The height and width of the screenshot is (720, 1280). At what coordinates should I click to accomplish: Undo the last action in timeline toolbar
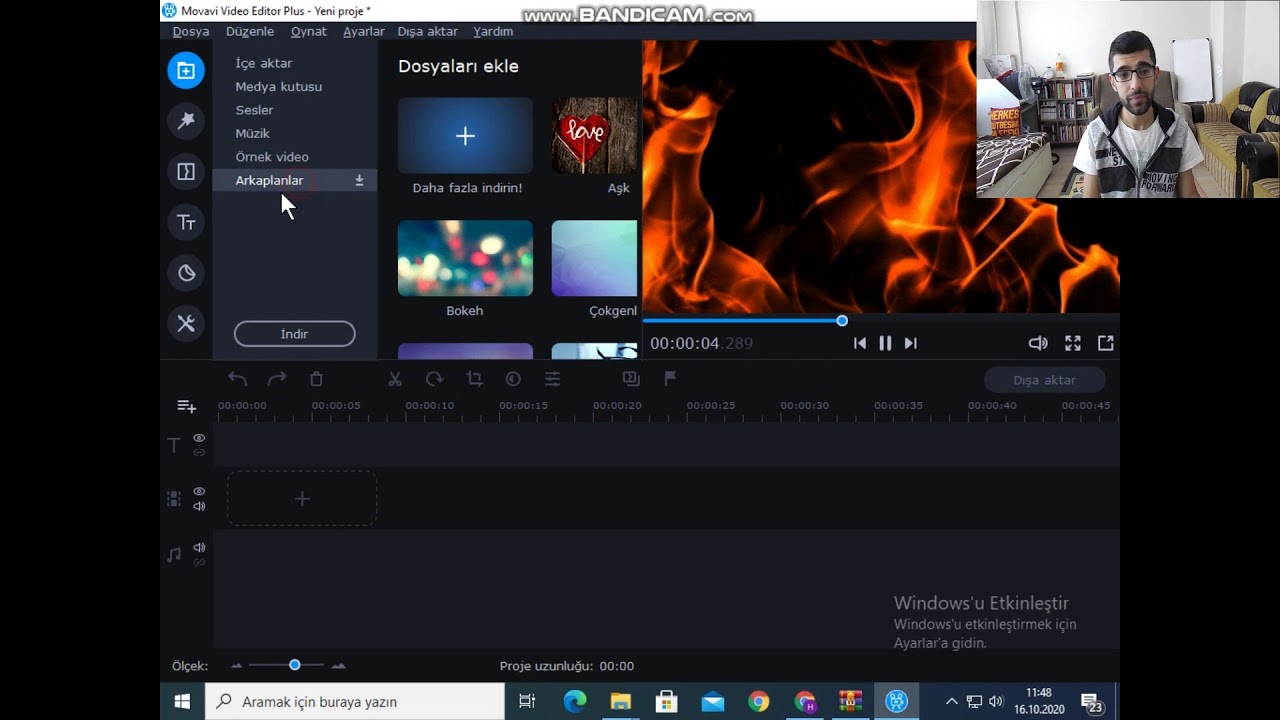(237, 379)
